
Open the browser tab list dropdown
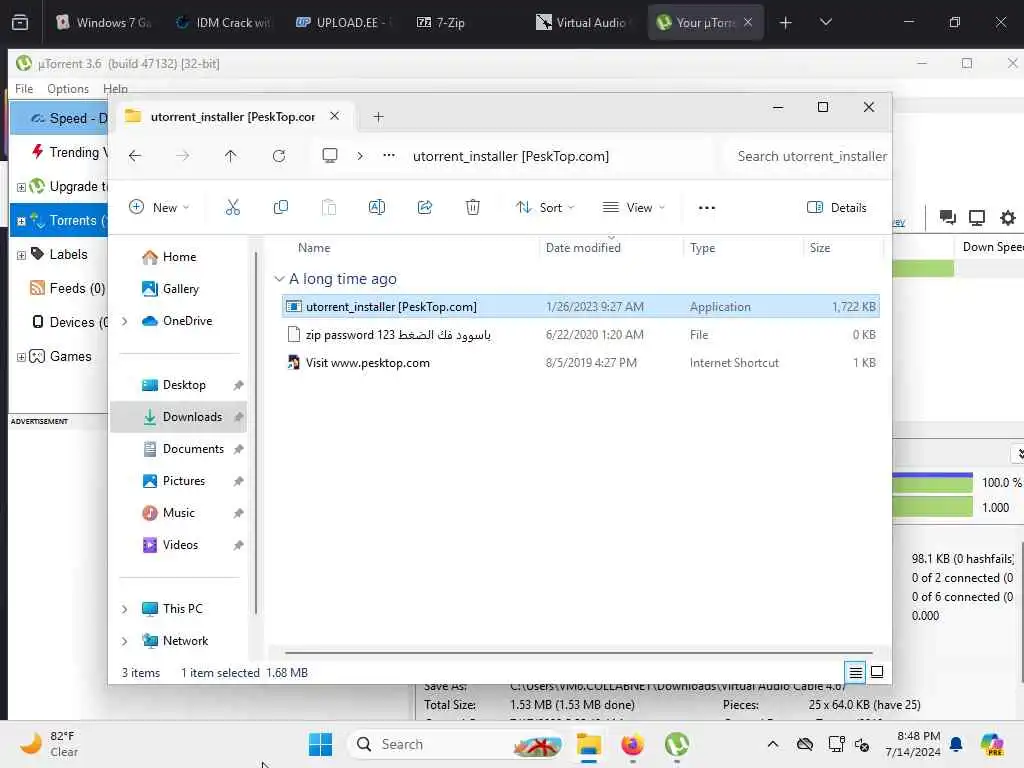[x=825, y=22]
